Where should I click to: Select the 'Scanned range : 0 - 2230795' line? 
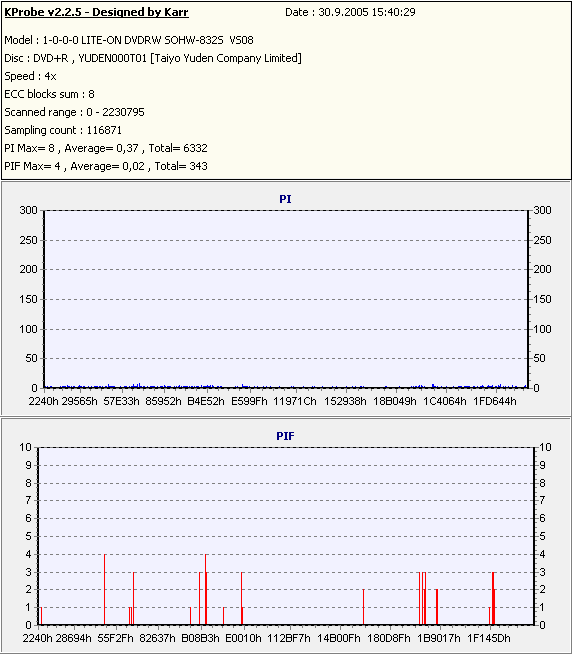point(74,112)
